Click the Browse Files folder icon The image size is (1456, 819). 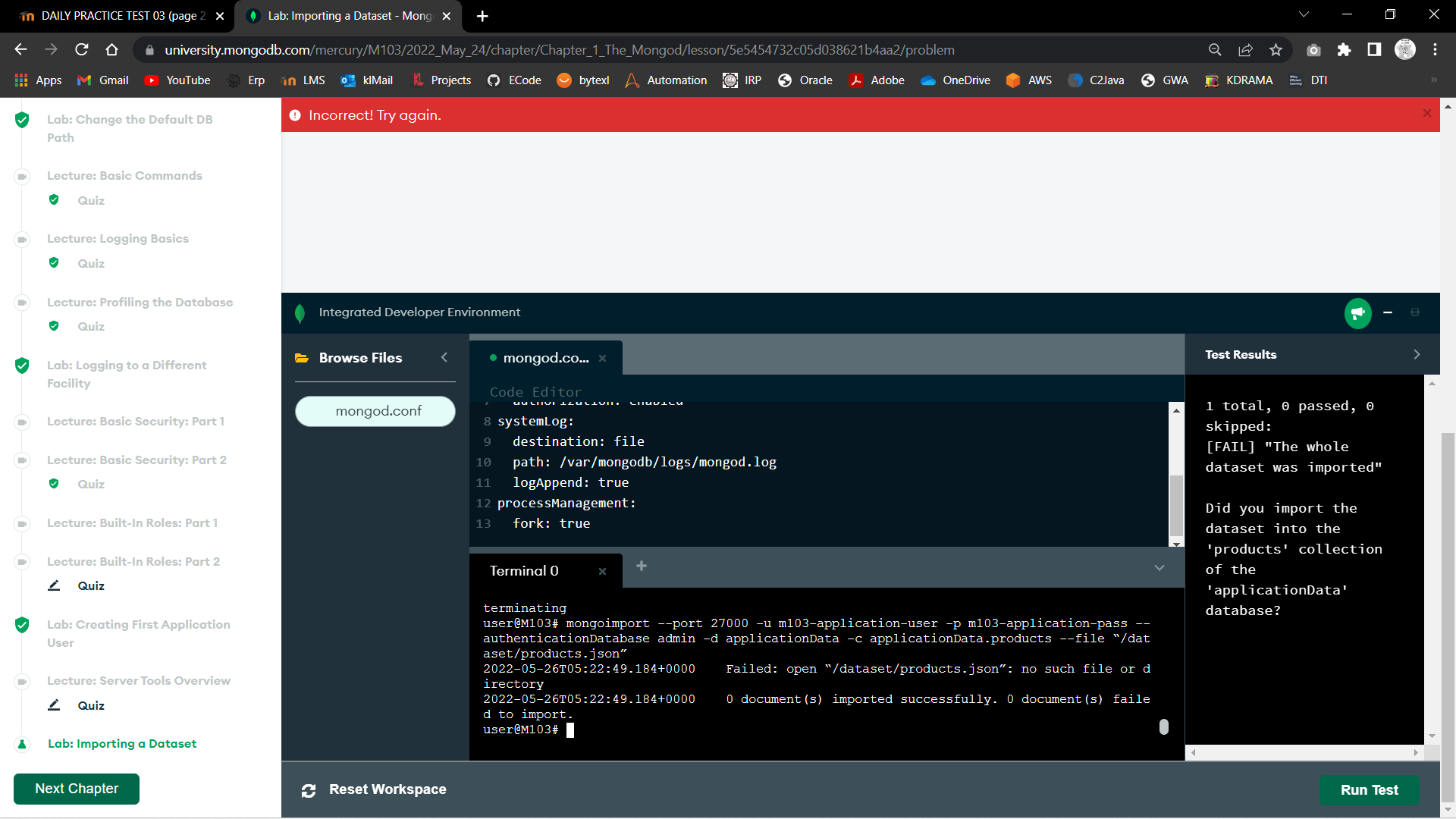point(302,358)
